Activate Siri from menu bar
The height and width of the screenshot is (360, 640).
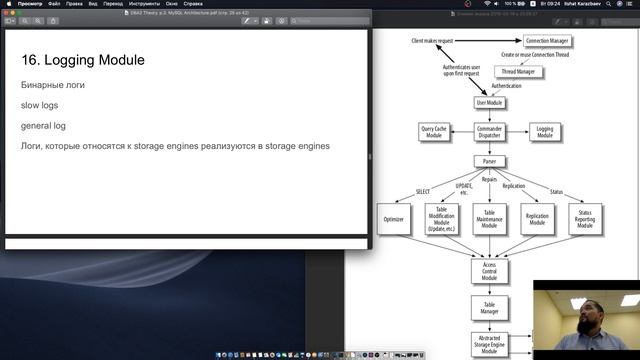click(619, 4)
